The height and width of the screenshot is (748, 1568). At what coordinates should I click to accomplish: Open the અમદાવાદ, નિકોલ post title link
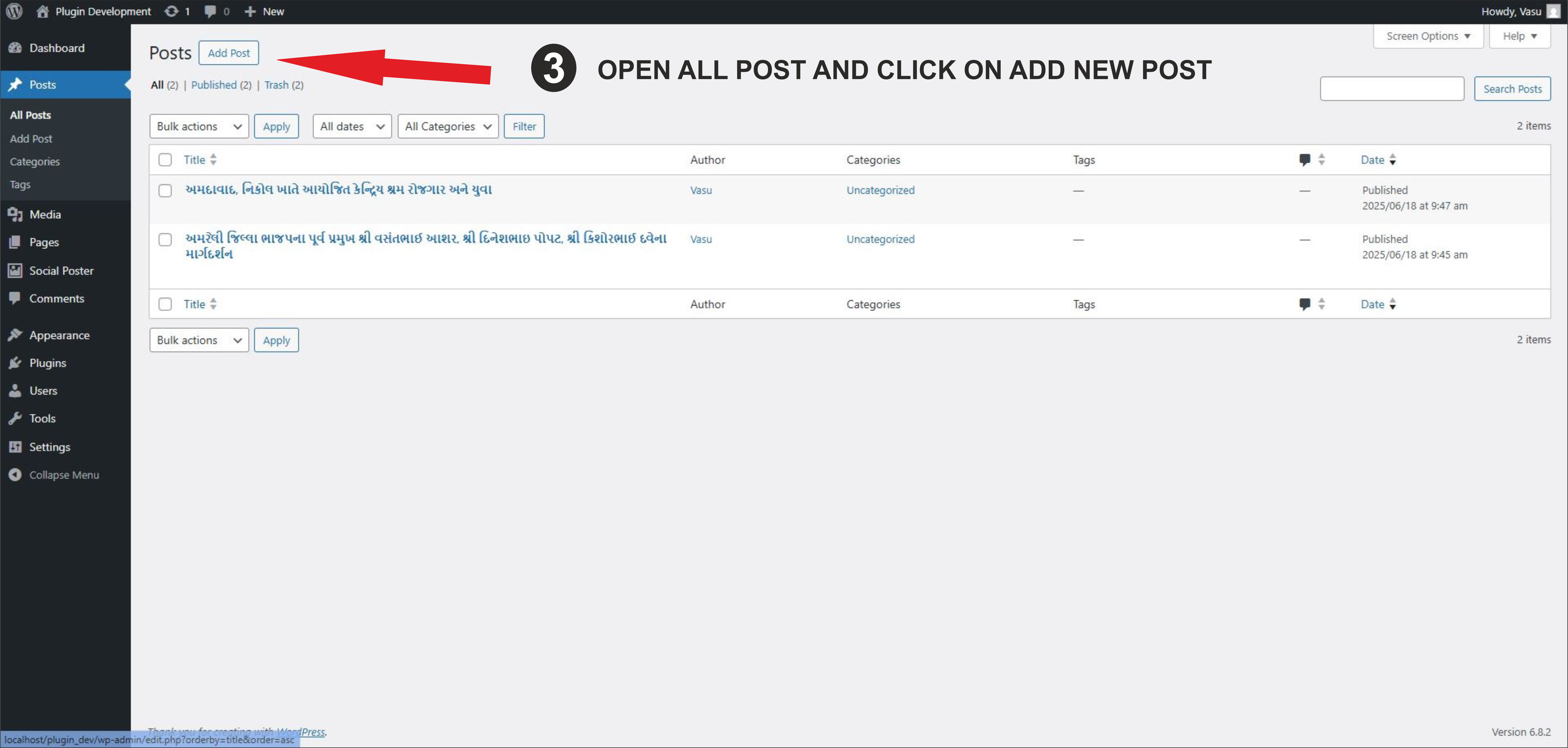pos(339,189)
